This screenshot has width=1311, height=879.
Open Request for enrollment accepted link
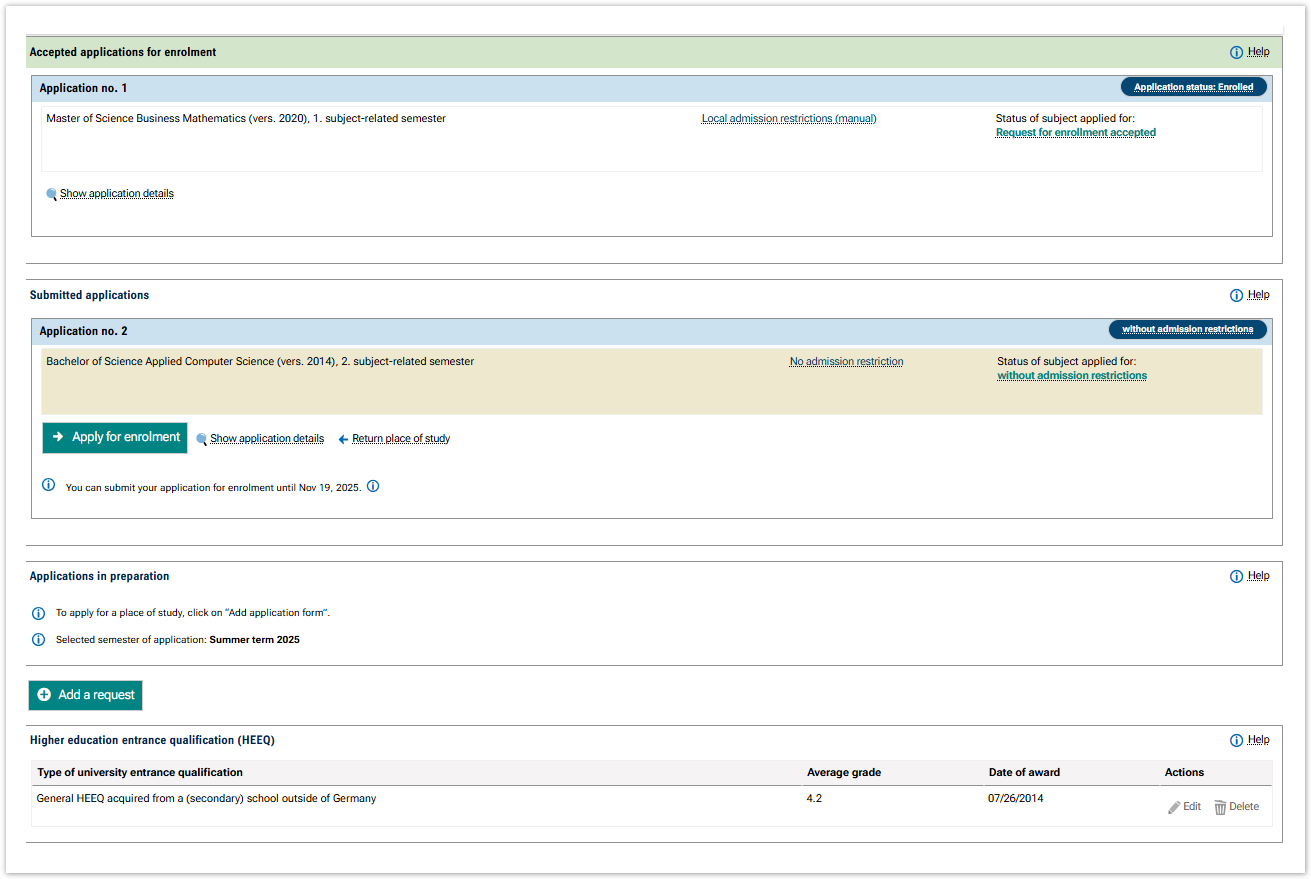coord(1075,133)
